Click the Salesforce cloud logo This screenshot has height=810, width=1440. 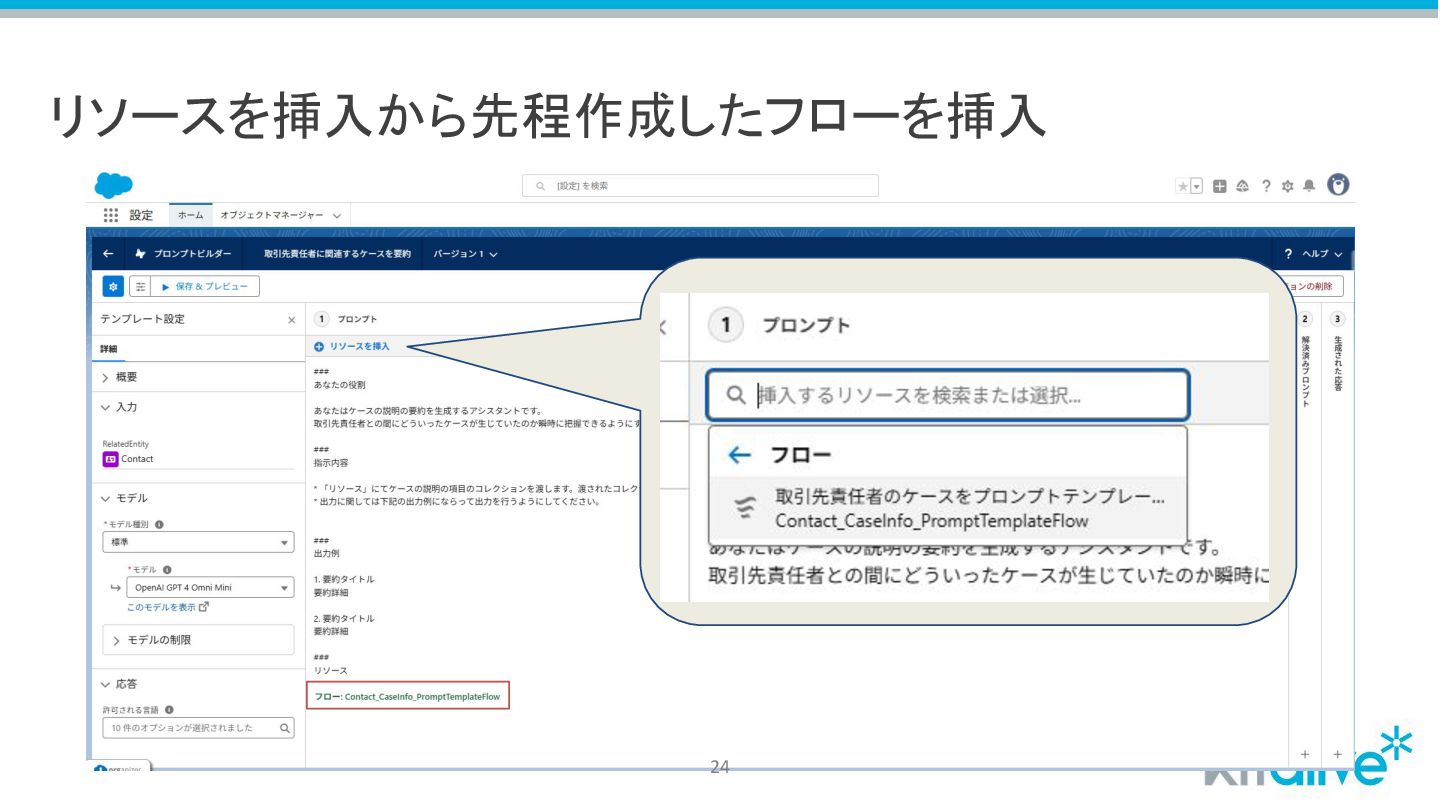click(x=113, y=185)
